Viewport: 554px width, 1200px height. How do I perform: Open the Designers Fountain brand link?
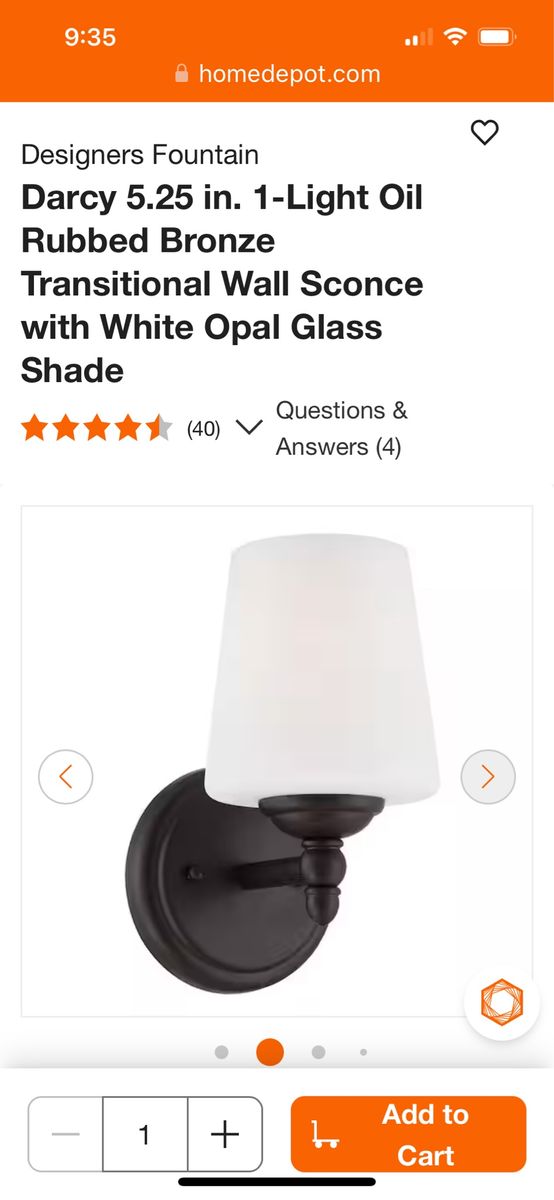tap(140, 155)
